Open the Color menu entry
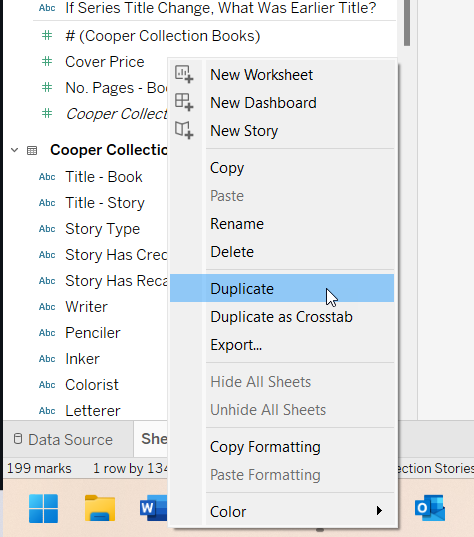This screenshot has height=537, width=474. pyautogui.click(x=282, y=512)
